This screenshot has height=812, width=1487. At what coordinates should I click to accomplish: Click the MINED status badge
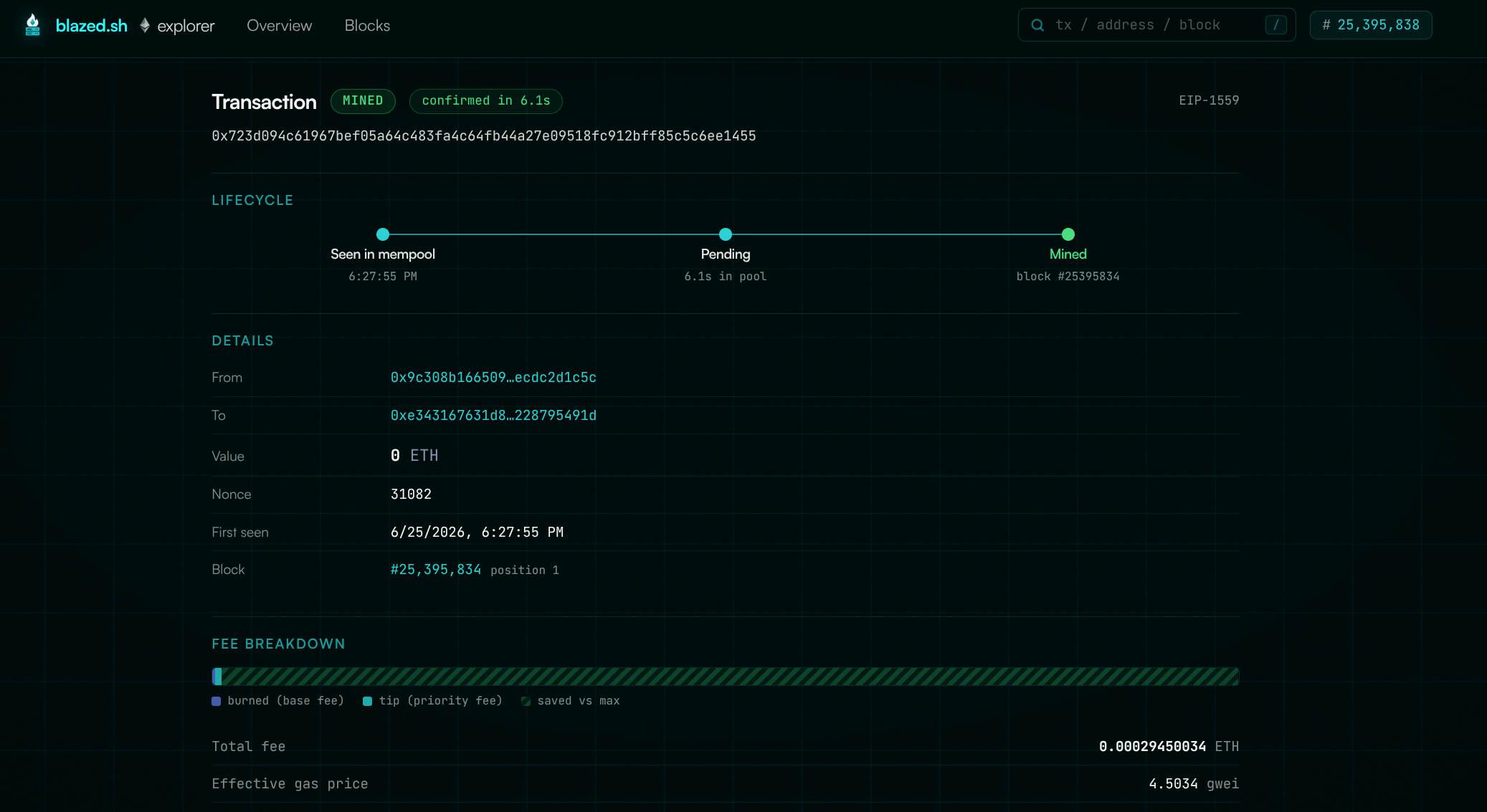pos(363,101)
